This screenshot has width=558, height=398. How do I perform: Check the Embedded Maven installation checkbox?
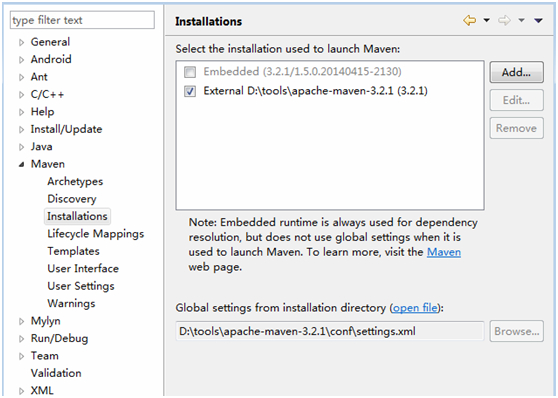(x=190, y=72)
